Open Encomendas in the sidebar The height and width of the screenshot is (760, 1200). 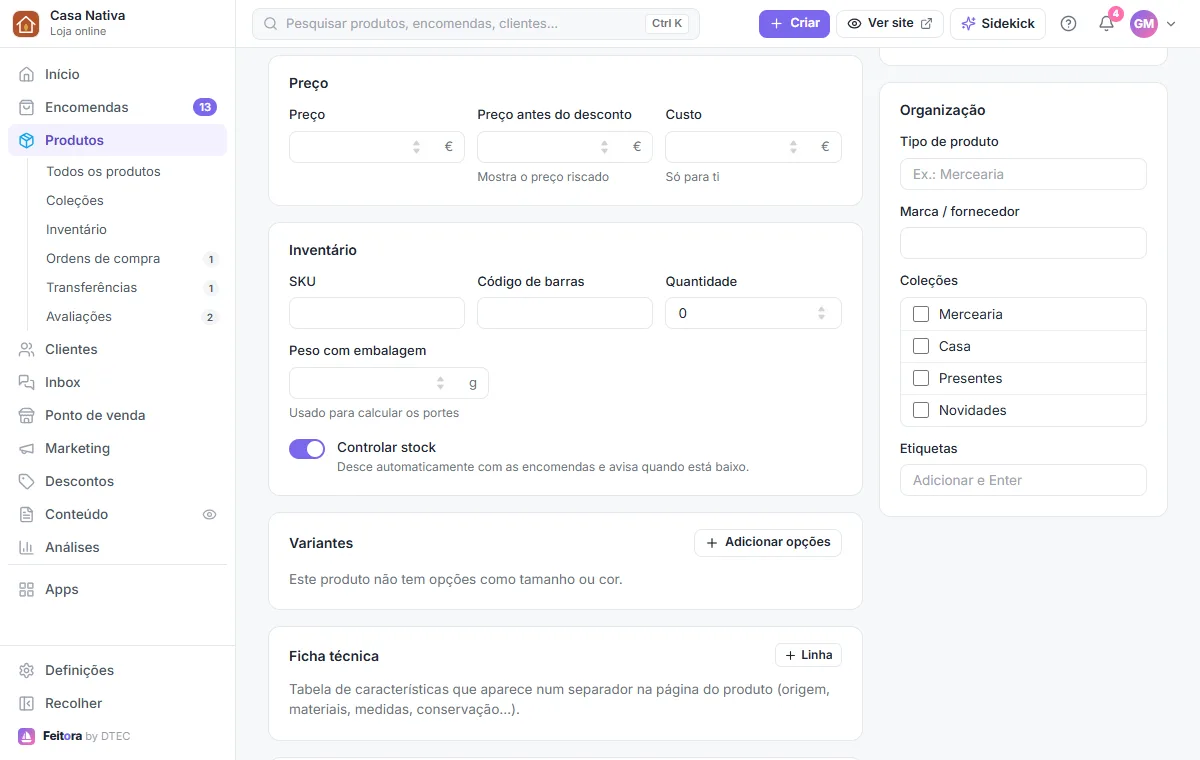tap(117, 107)
